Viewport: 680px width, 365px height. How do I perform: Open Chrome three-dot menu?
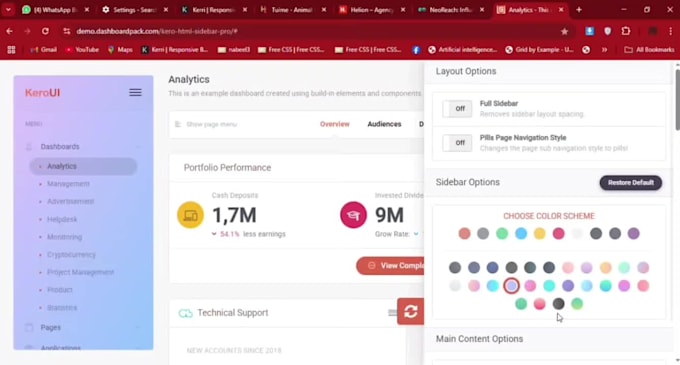point(670,31)
